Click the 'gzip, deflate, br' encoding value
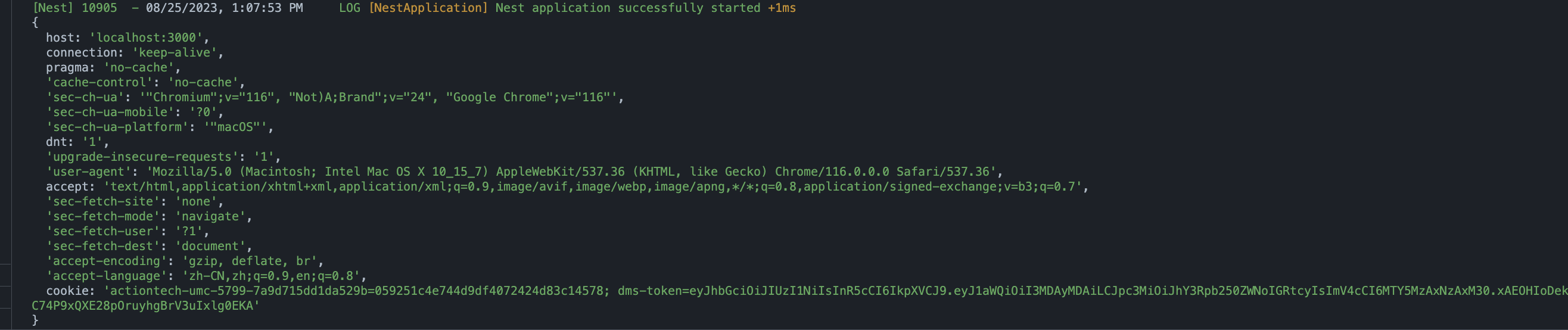This screenshot has width=1568, height=330. (250, 261)
